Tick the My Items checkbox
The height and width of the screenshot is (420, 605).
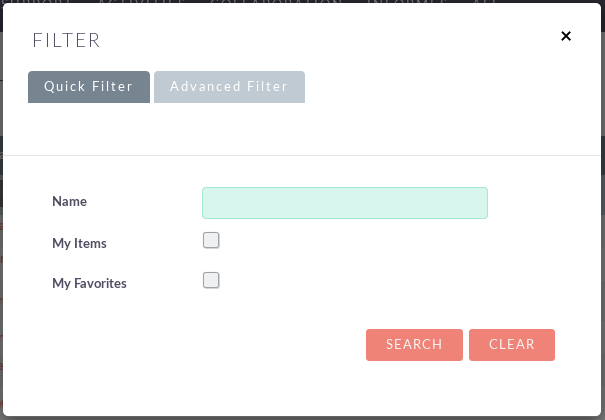click(x=211, y=240)
